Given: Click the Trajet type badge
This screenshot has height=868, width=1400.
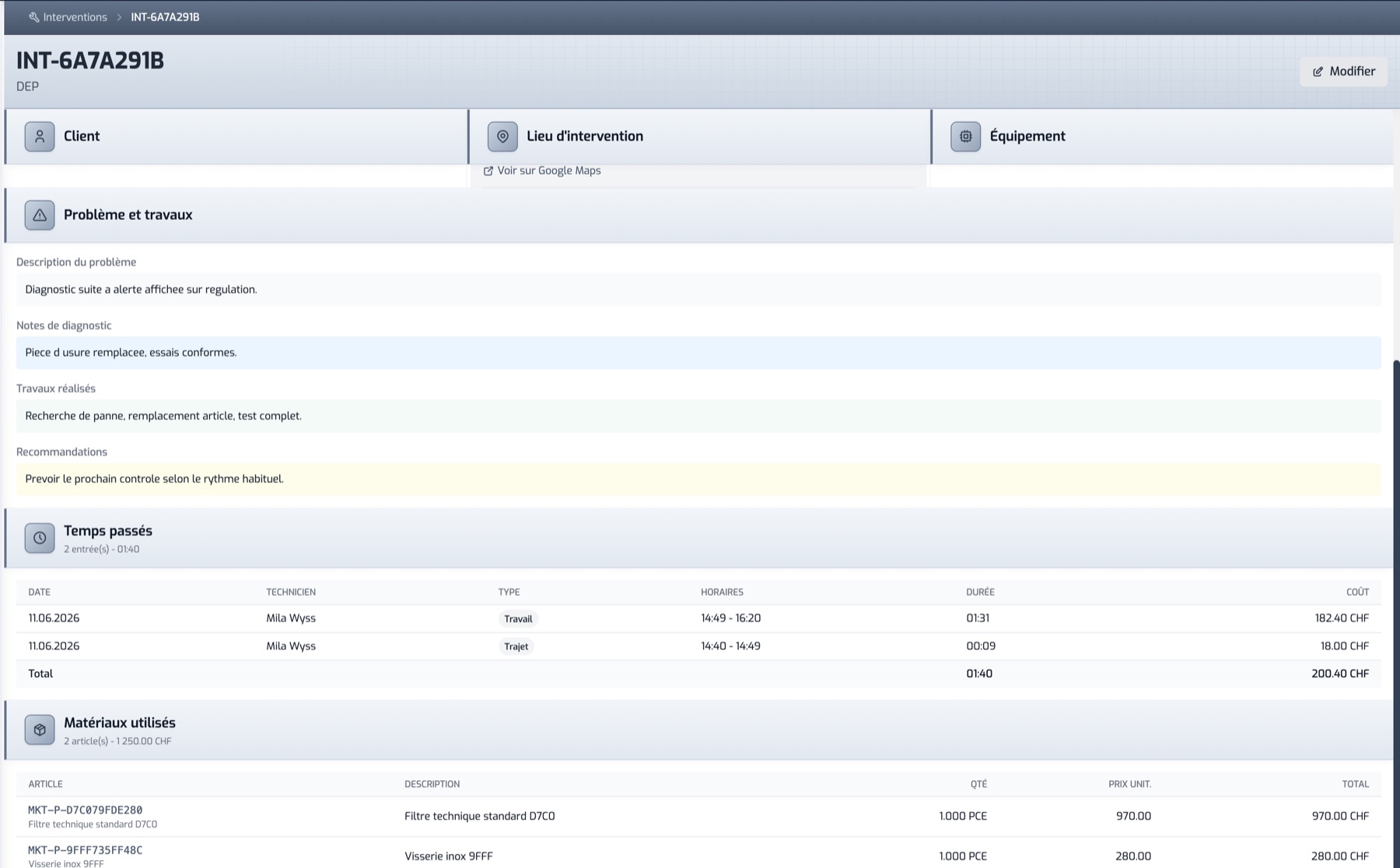Looking at the screenshot, I should [516, 646].
